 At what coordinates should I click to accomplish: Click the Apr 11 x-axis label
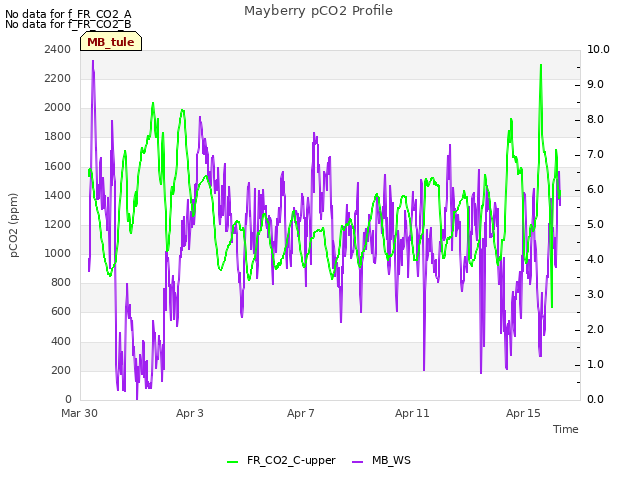point(412,413)
